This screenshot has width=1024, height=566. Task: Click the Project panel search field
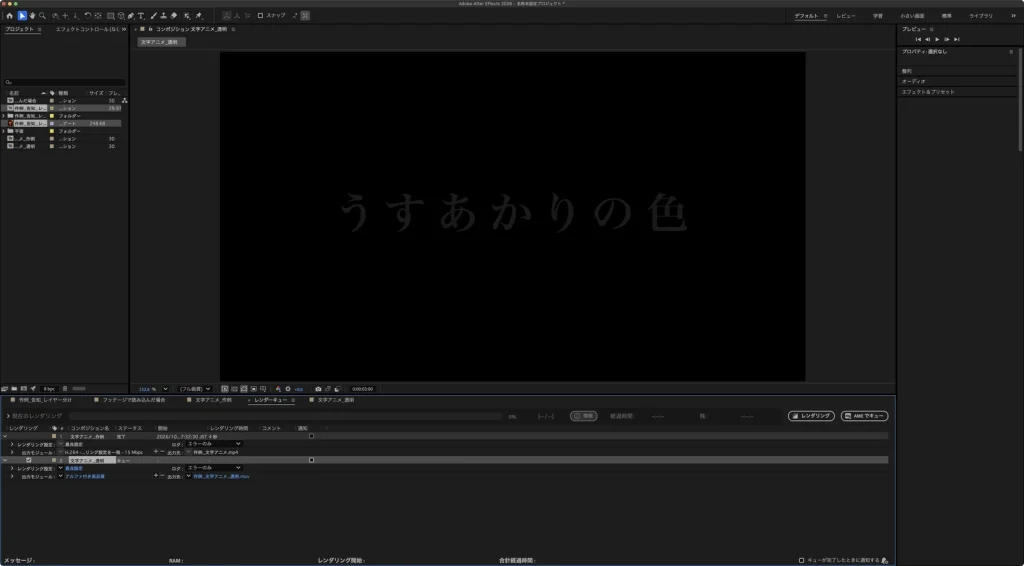point(64,82)
